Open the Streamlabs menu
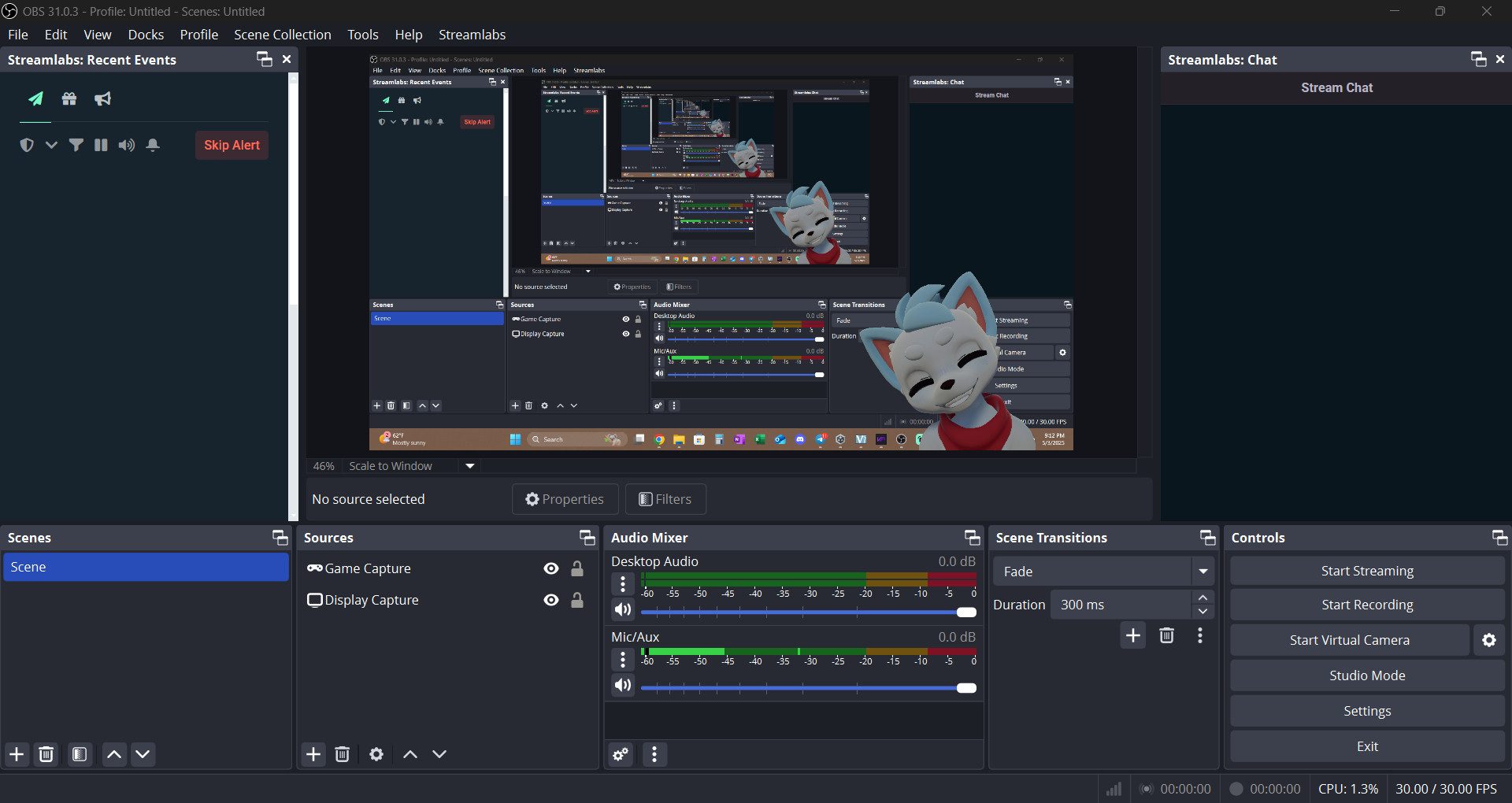 tap(472, 35)
